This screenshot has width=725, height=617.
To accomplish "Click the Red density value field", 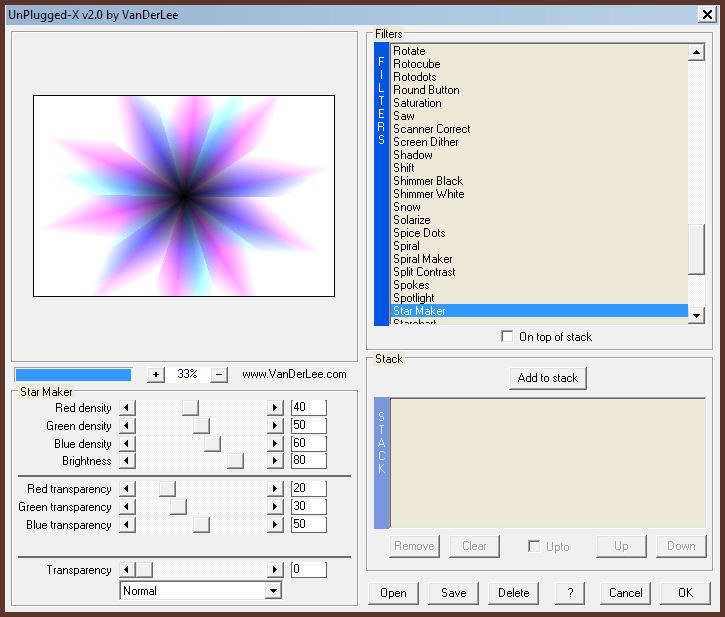I will pos(308,407).
